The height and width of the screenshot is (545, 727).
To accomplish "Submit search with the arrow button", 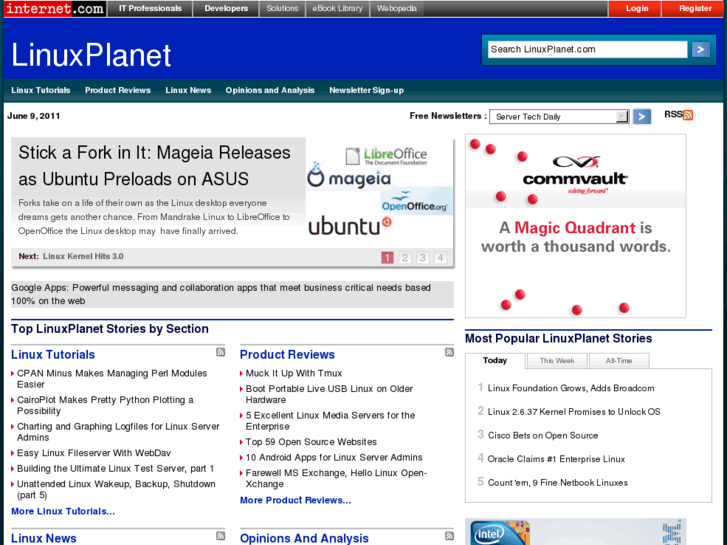I will [701, 49].
